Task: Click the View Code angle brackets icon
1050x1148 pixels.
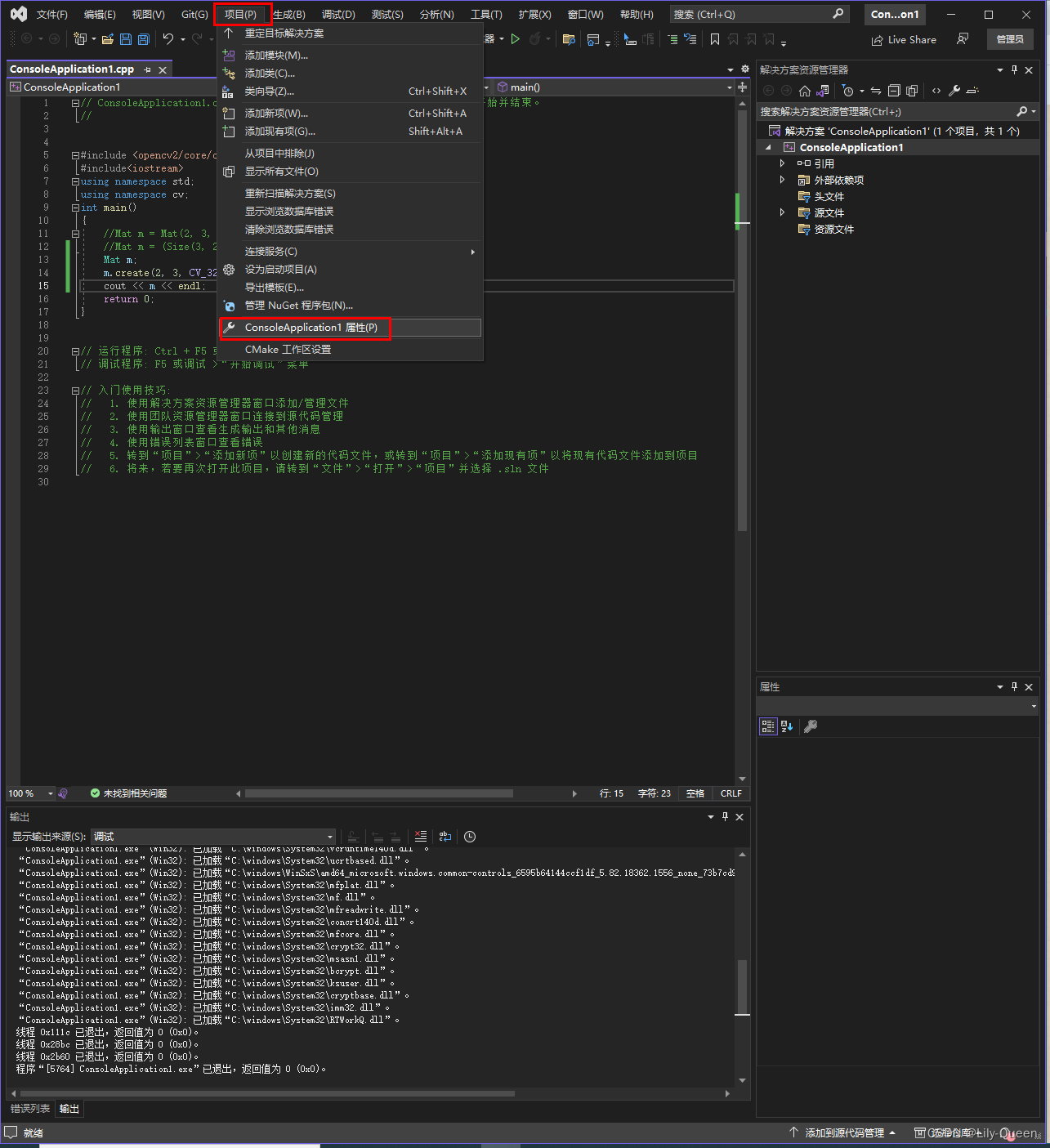Action: 936,91
